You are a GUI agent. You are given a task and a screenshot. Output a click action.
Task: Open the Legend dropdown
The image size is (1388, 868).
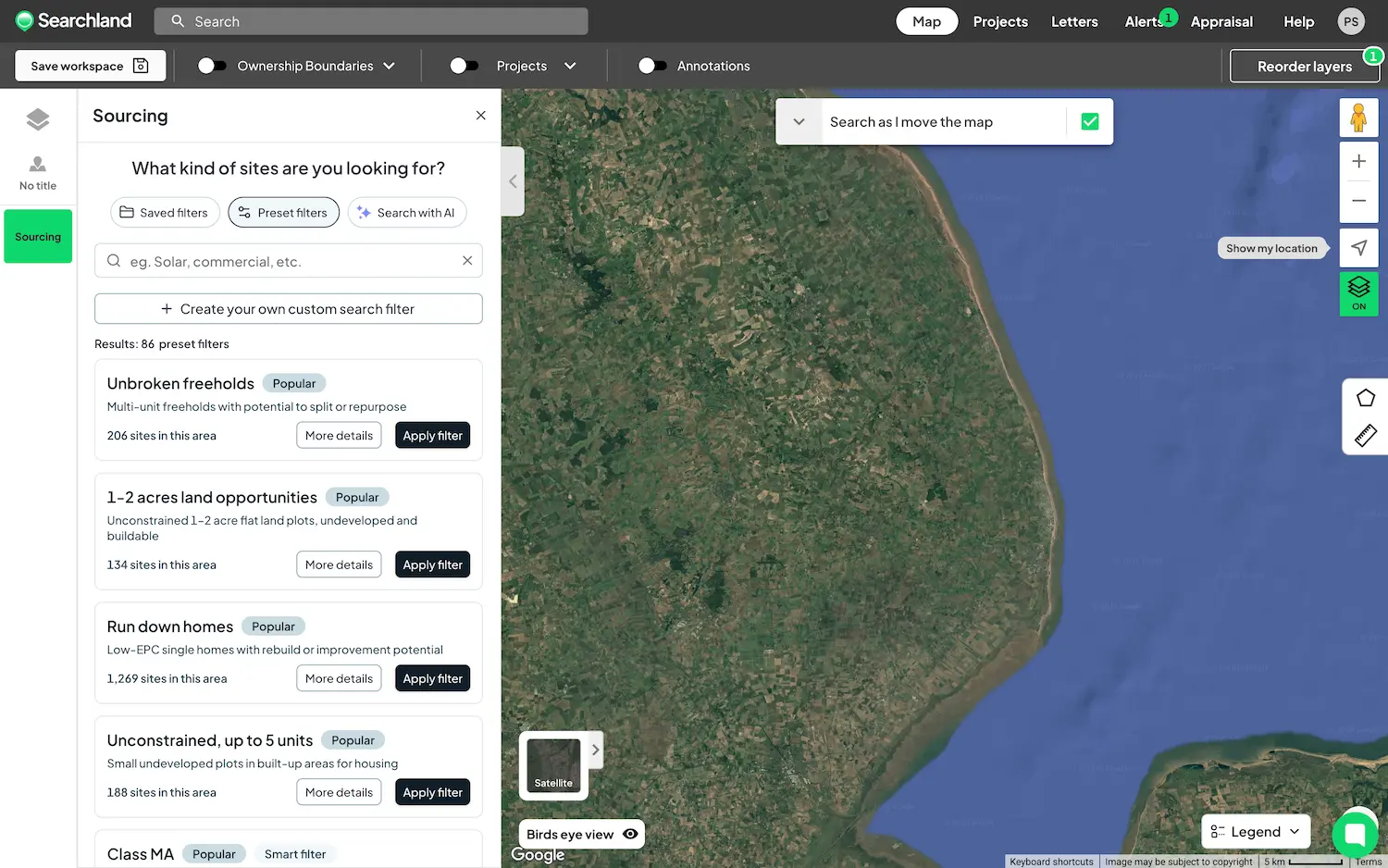click(1256, 831)
